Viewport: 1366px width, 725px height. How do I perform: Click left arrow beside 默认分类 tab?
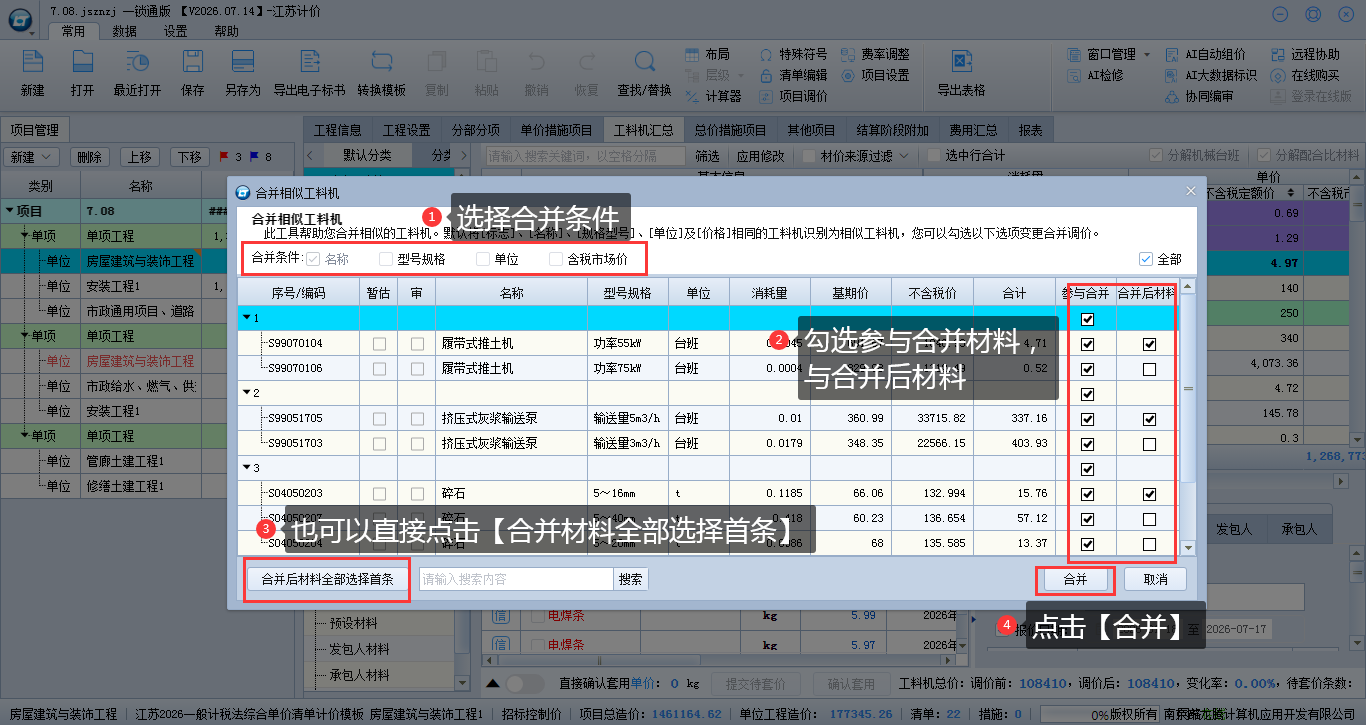311,156
